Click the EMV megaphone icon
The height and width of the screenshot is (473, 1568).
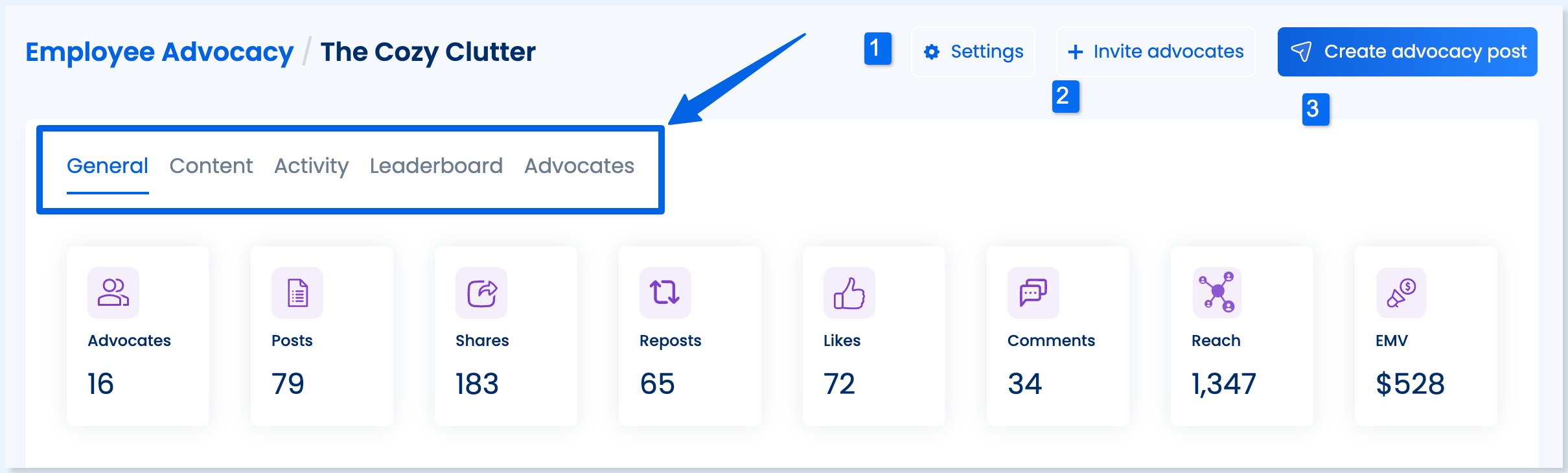[1401, 293]
